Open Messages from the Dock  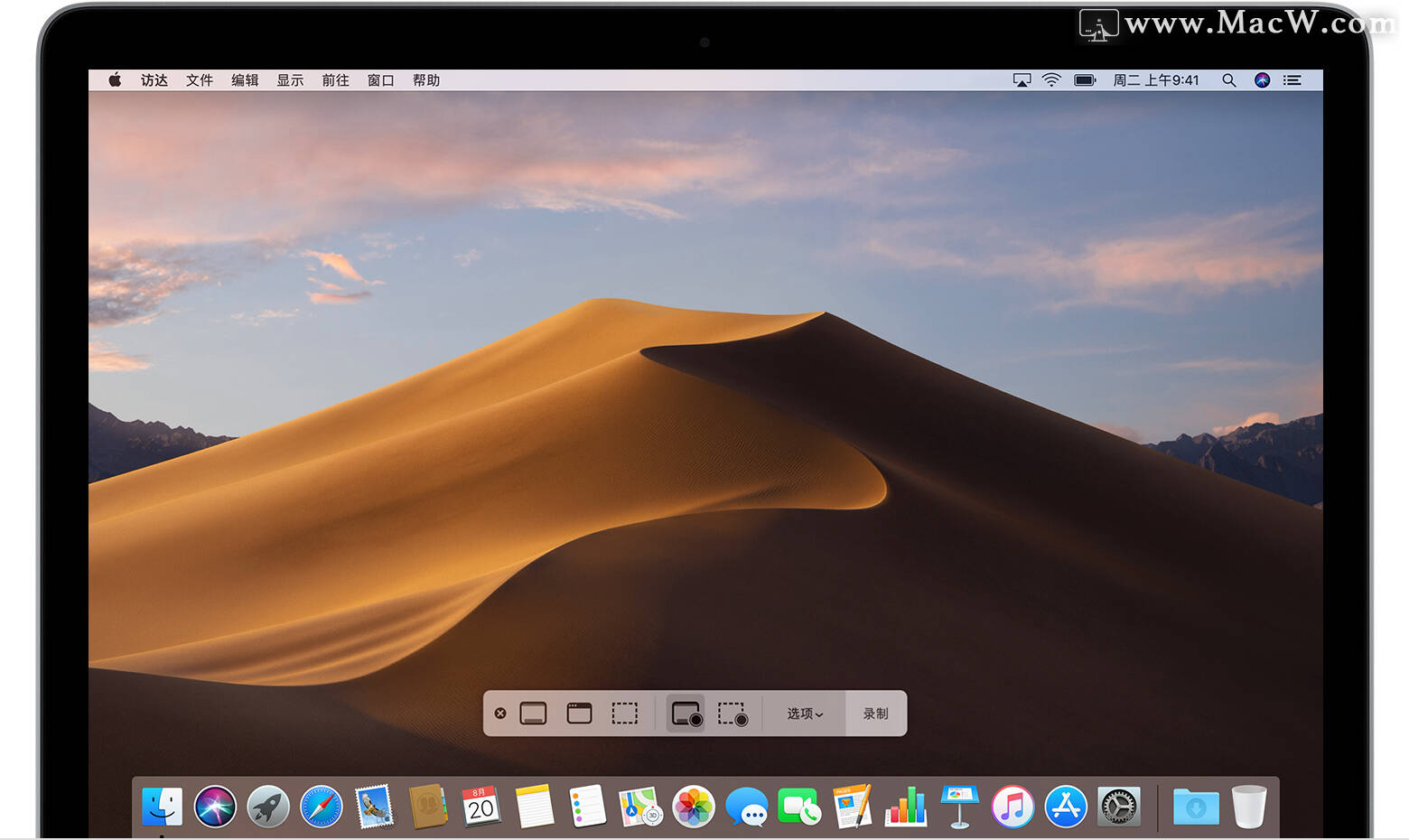(747, 807)
